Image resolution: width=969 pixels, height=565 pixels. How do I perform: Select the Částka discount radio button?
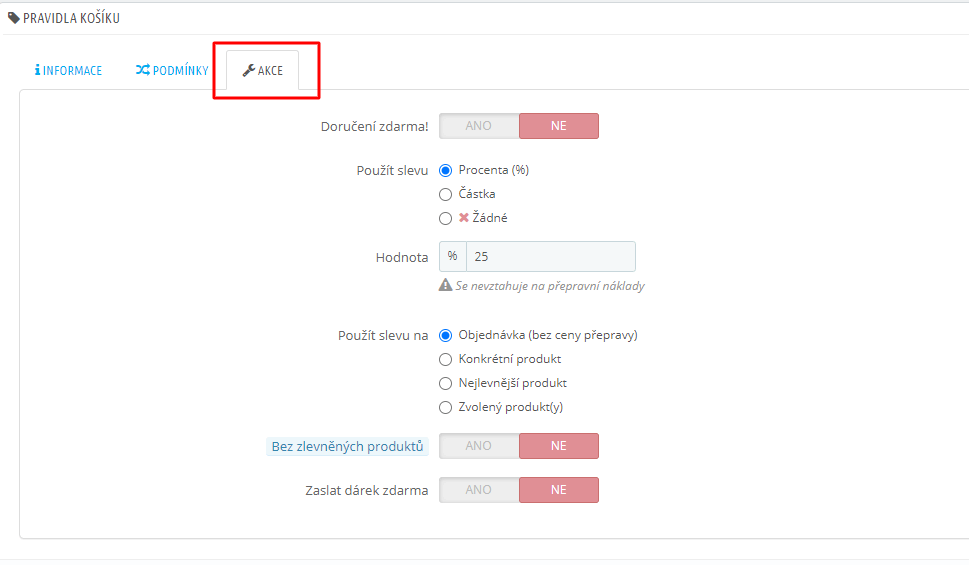point(445,194)
